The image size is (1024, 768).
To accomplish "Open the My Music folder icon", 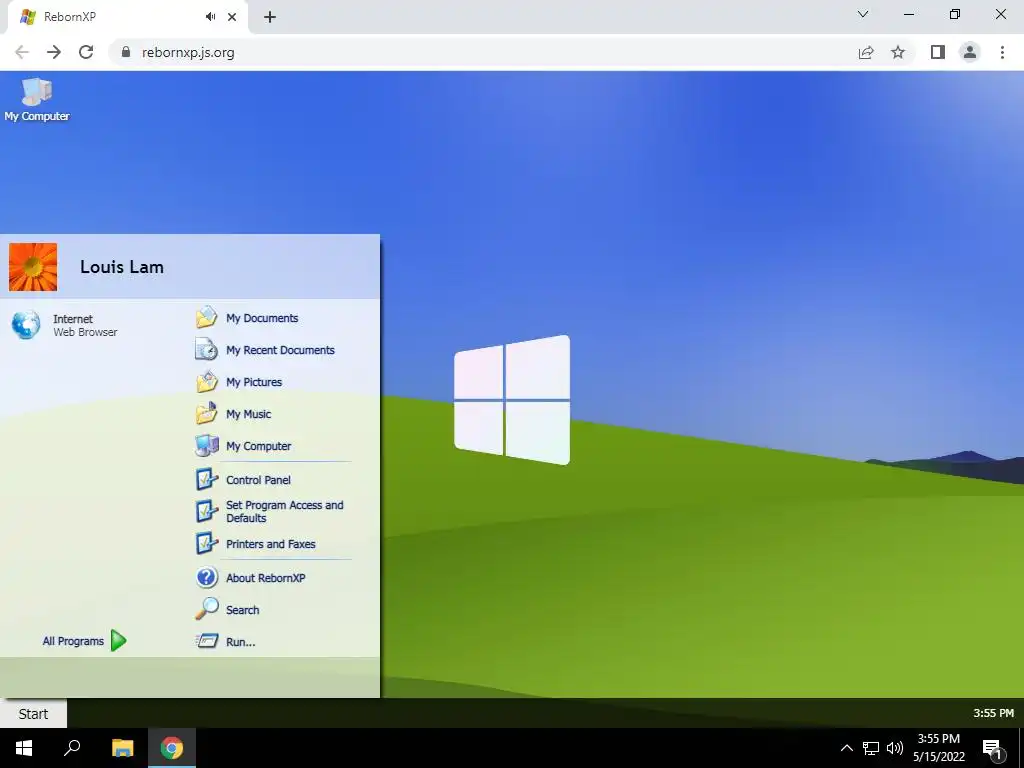I will pyautogui.click(x=206, y=414).
